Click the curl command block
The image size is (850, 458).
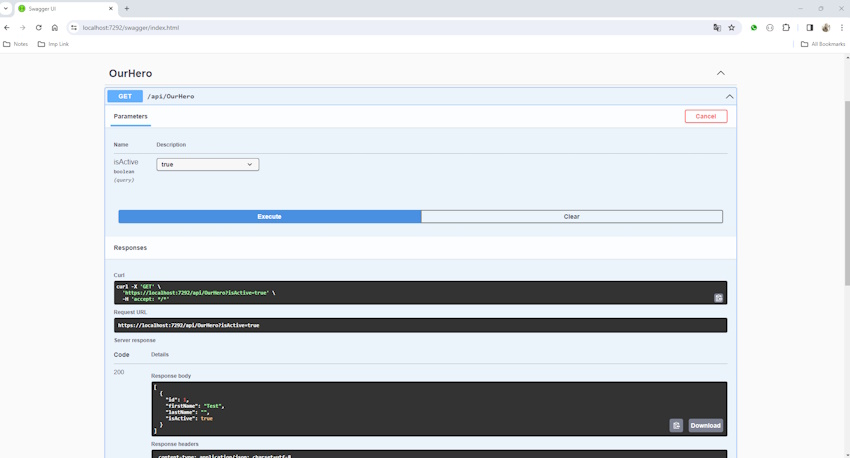420,293
